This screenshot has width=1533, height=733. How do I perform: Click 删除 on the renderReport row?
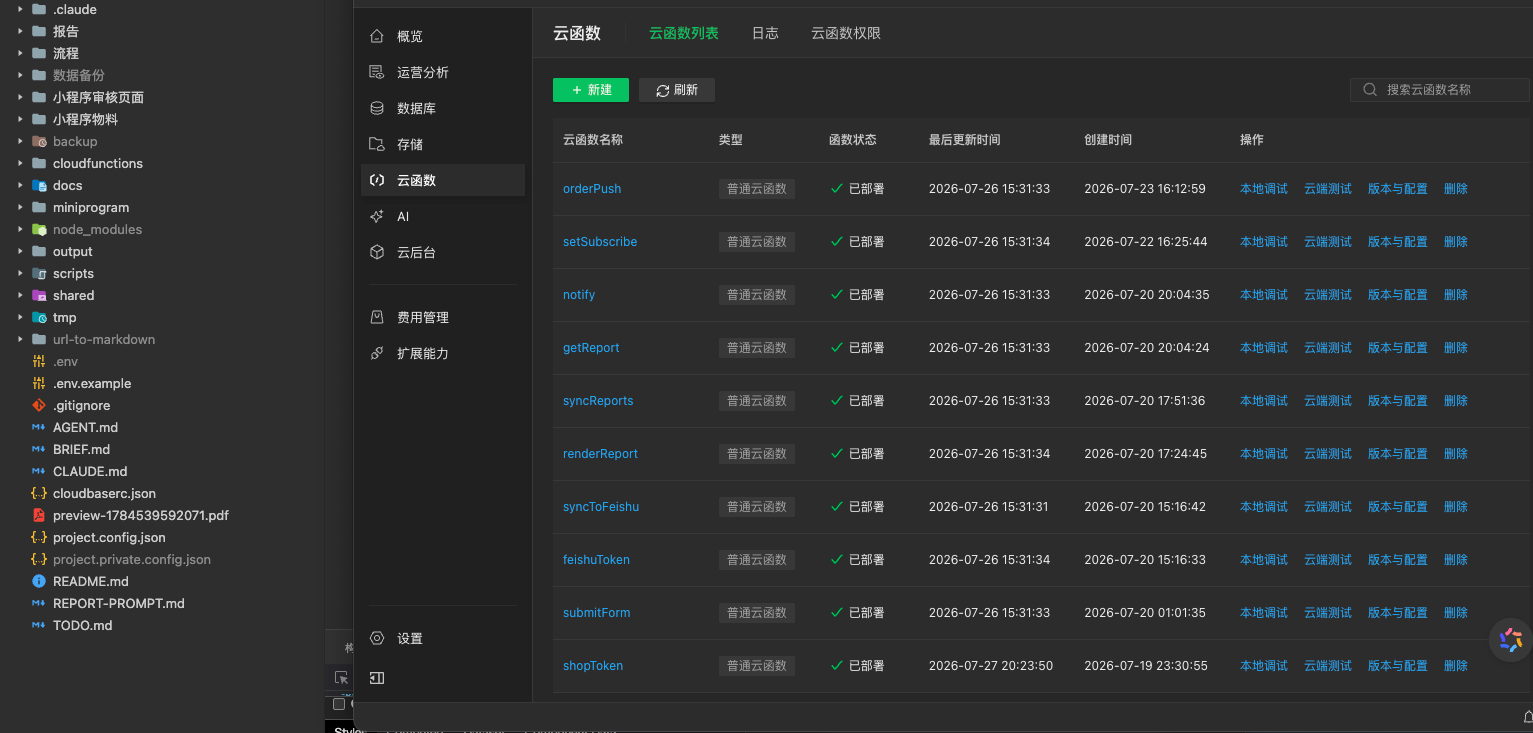[1456, 453]
